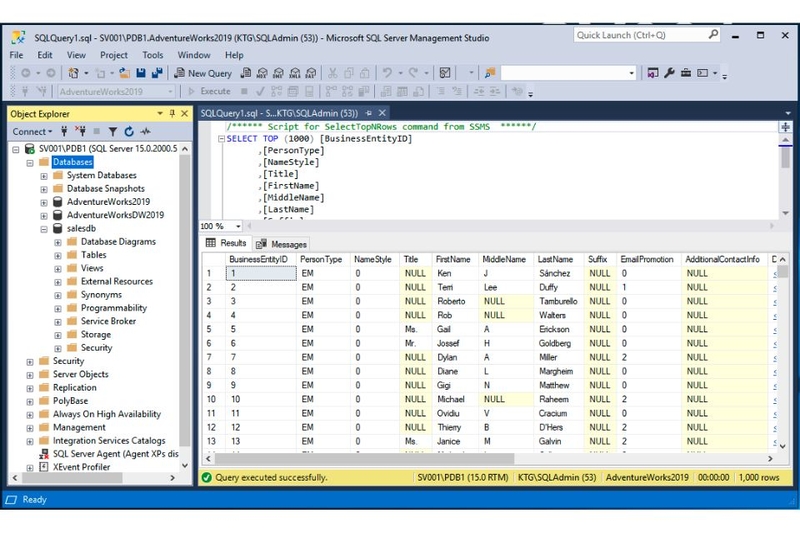The height and width of the screenshot is (533, 800).
Task: Click the Object Explorer horizontal scrollbar
Action: [71, 478]
